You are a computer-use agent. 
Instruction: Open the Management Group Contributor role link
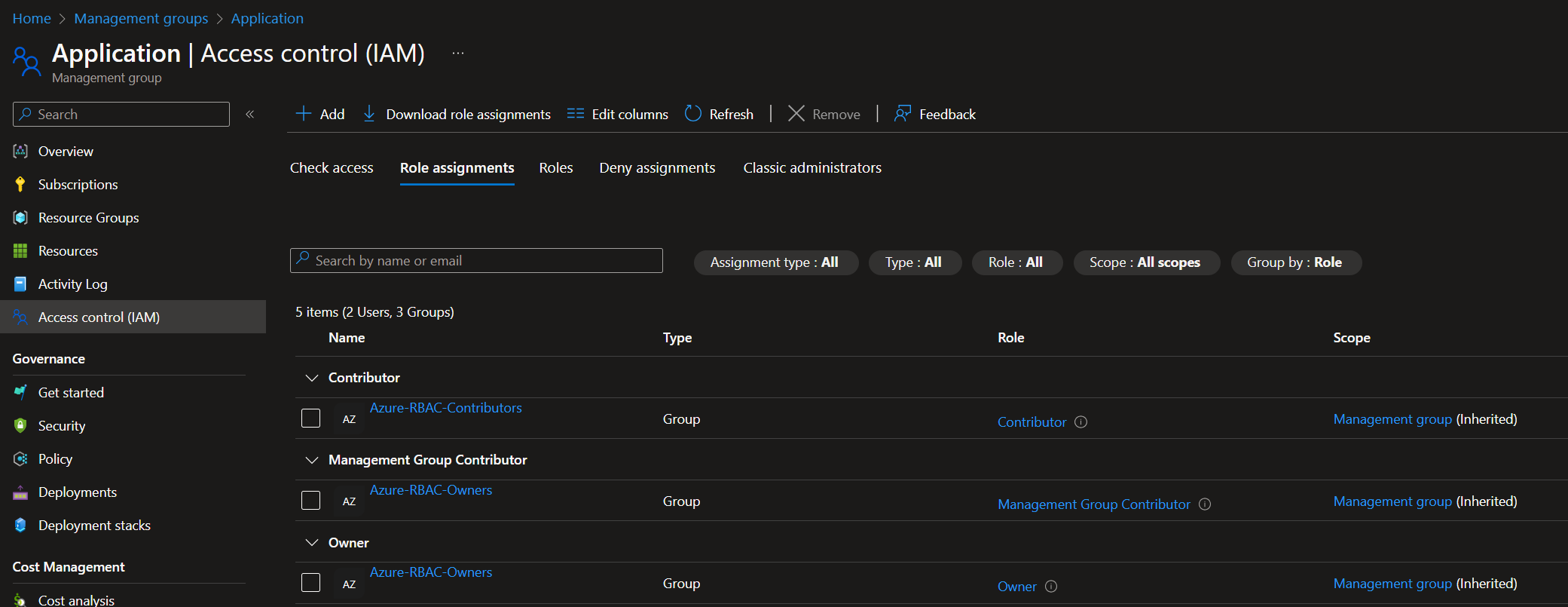coord(1094,504)
